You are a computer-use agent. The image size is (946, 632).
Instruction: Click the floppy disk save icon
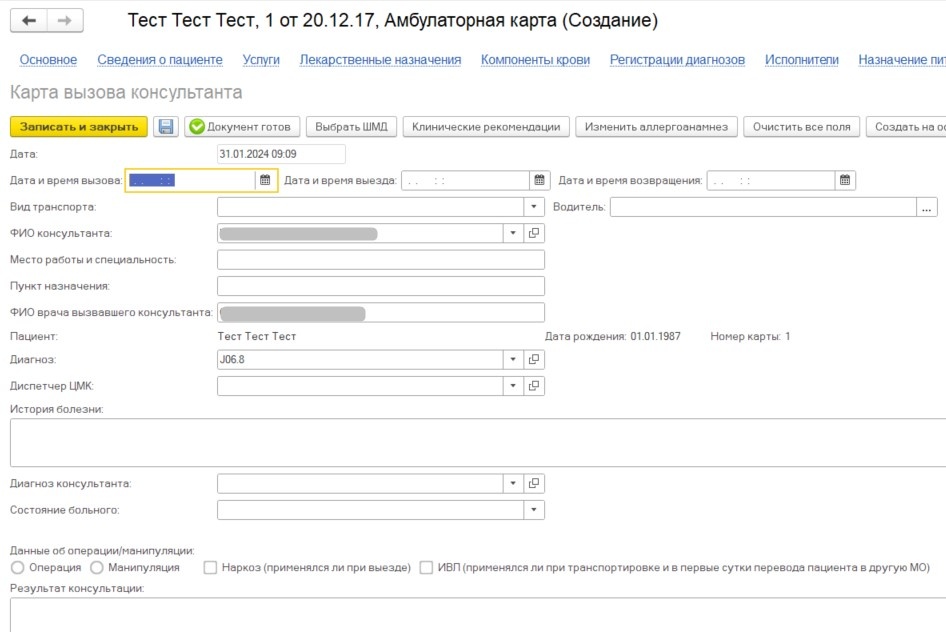click(x=166, y=127)
